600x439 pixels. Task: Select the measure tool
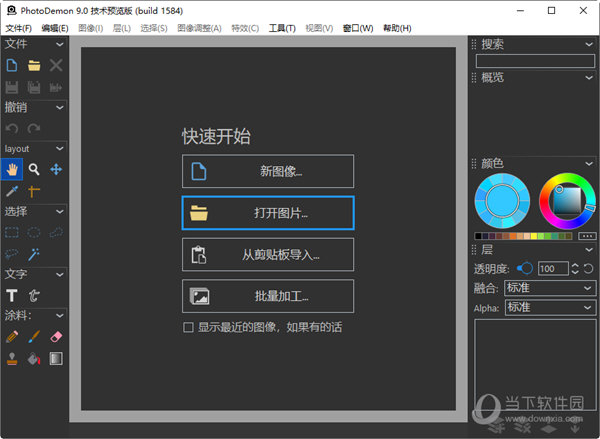point(34,191)
